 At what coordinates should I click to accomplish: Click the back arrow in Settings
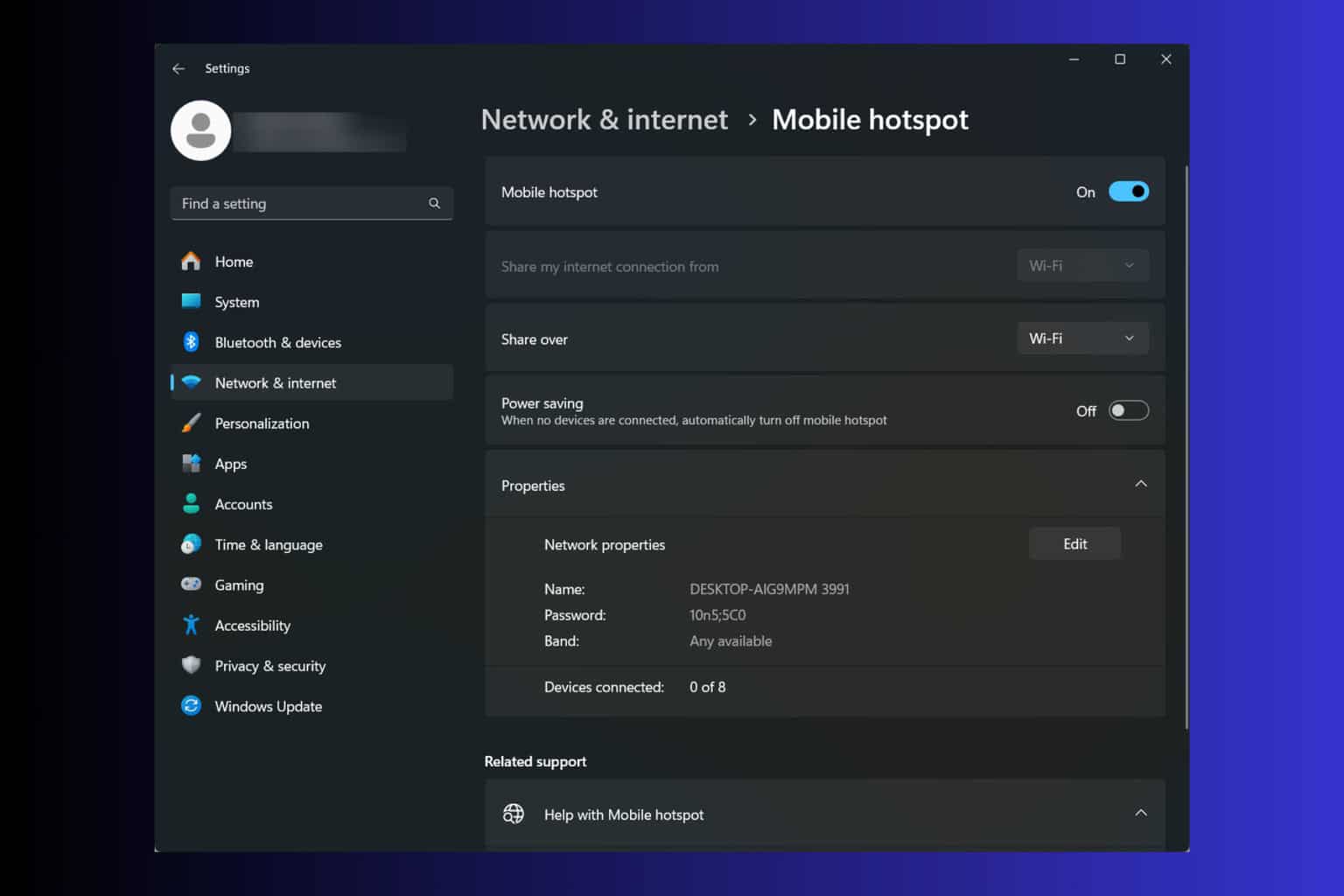178,68
